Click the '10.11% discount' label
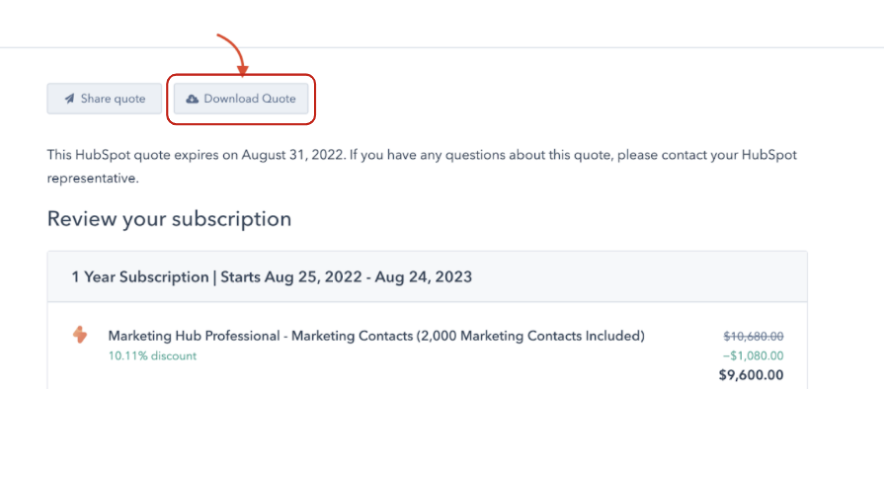The width and height of the screenshot is (890, 494). [152, 356]
